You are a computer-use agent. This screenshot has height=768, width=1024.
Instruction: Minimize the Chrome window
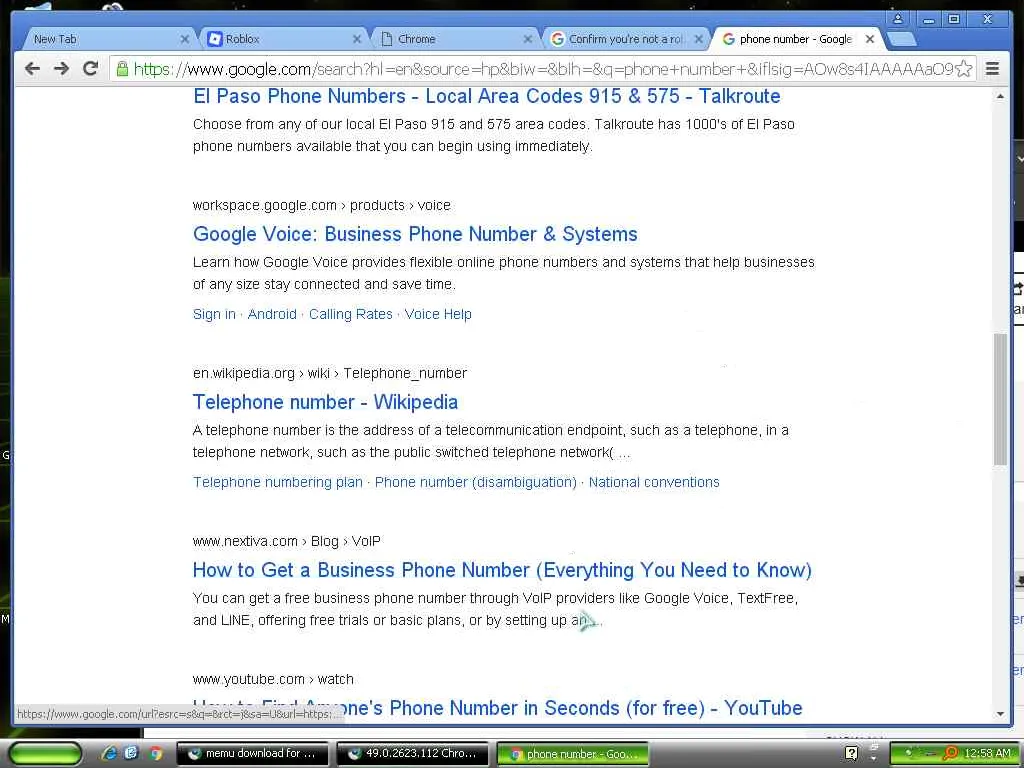[x=929, y=19]
